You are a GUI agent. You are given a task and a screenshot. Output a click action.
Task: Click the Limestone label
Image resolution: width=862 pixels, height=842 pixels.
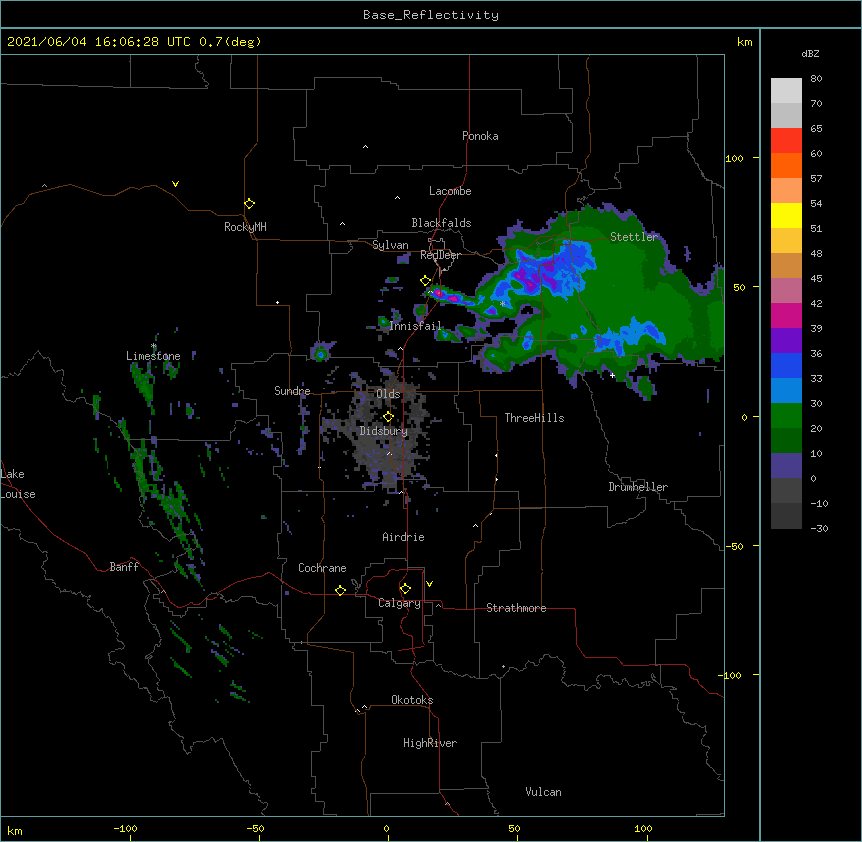pyautogui.click(x=153, y=356)
